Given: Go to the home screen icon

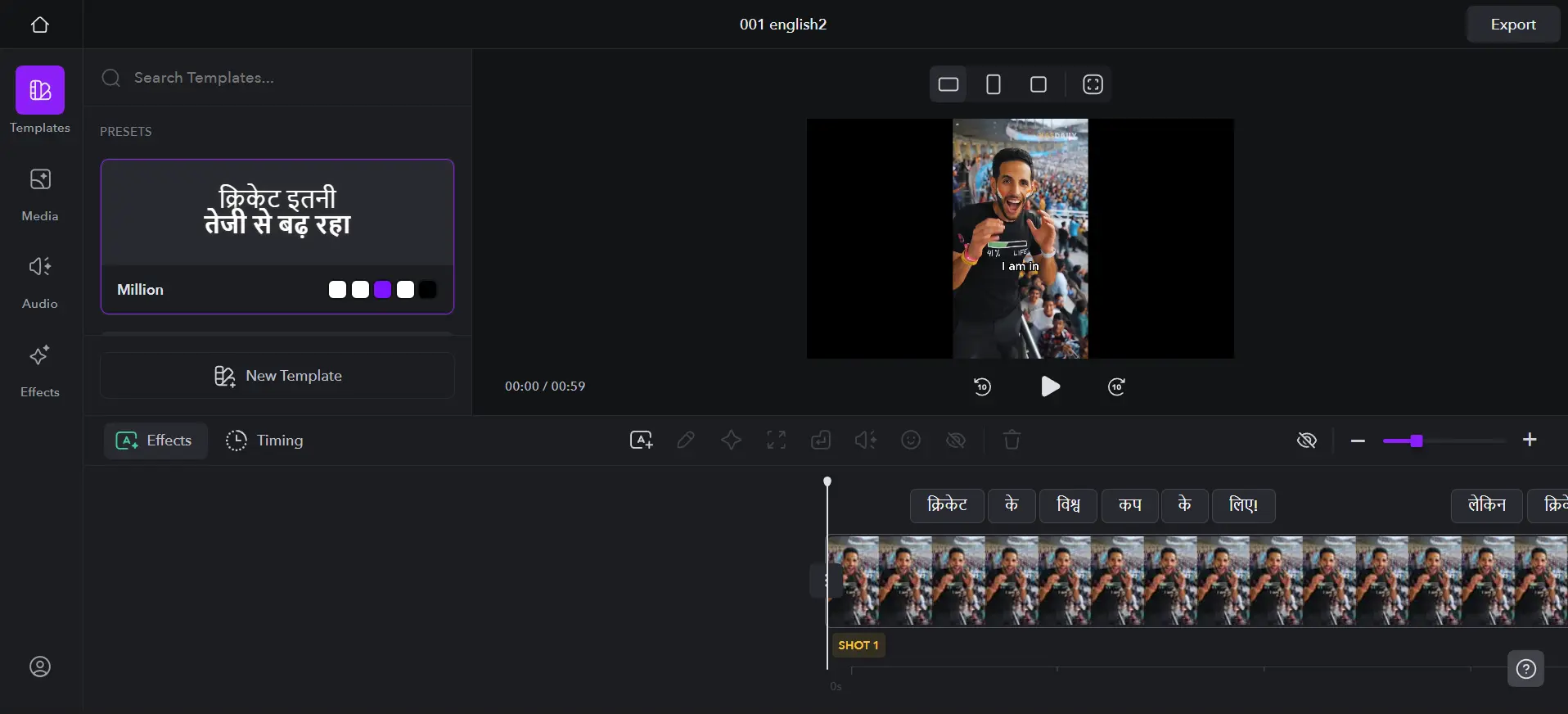Looking at the screenshot, I should pyautogui.click(x=39, y=25).
